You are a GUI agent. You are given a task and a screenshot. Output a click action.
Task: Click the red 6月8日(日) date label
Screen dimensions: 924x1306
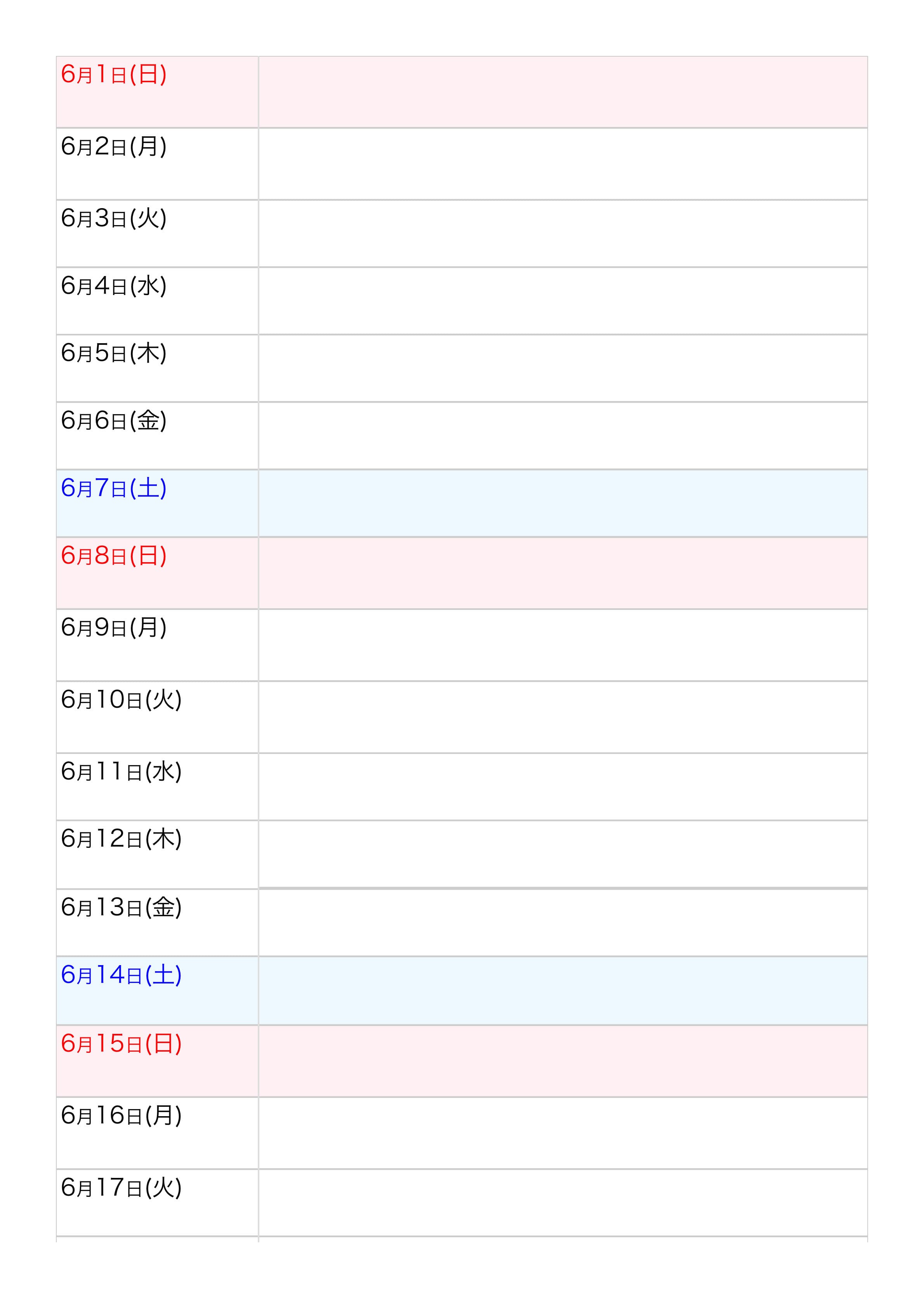[x=114, y=556]
